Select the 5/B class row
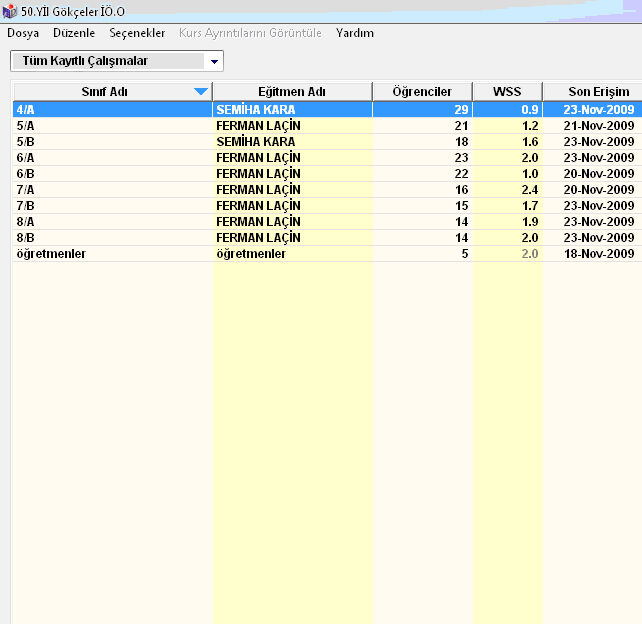This screenshot has width=642, height=624. coord(327,142)
